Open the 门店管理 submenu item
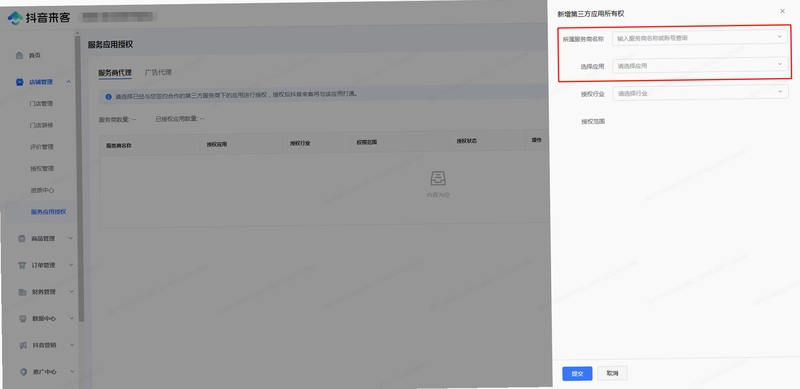Image resolution: width=800 pixels, height=389 pixels. point(41,104)
